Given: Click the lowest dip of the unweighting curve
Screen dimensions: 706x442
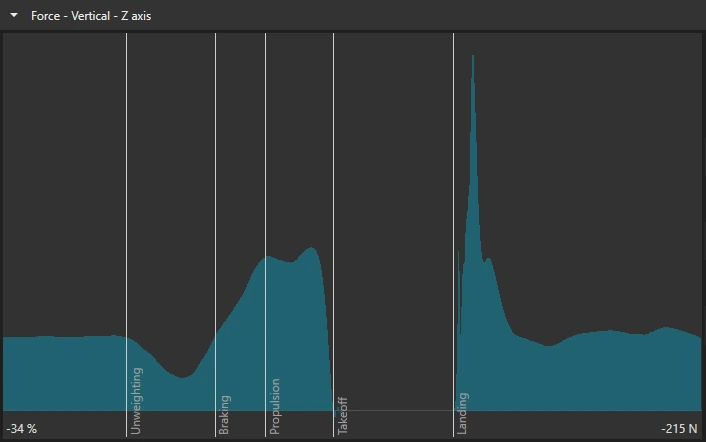Looking at the screenshot, I should [182, 377].
